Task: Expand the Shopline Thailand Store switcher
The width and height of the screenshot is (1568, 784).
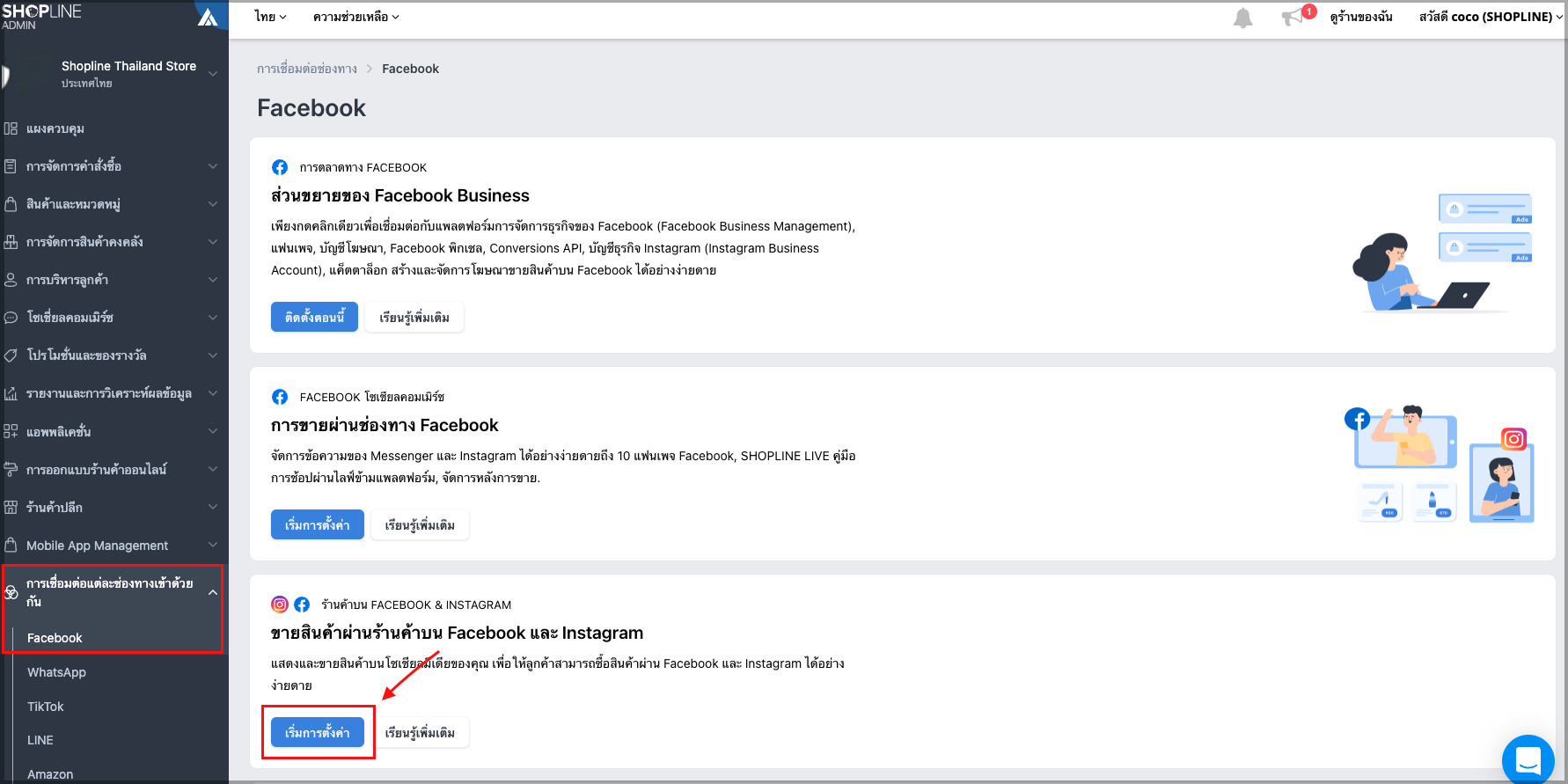Action: tap(213, 74)
